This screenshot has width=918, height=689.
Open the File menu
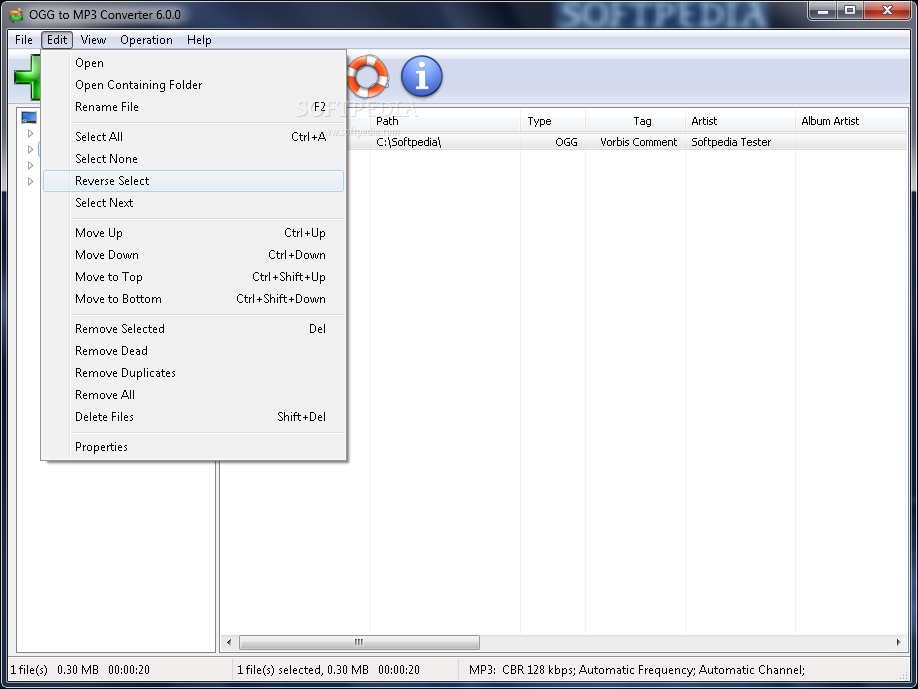coord(24,40)
